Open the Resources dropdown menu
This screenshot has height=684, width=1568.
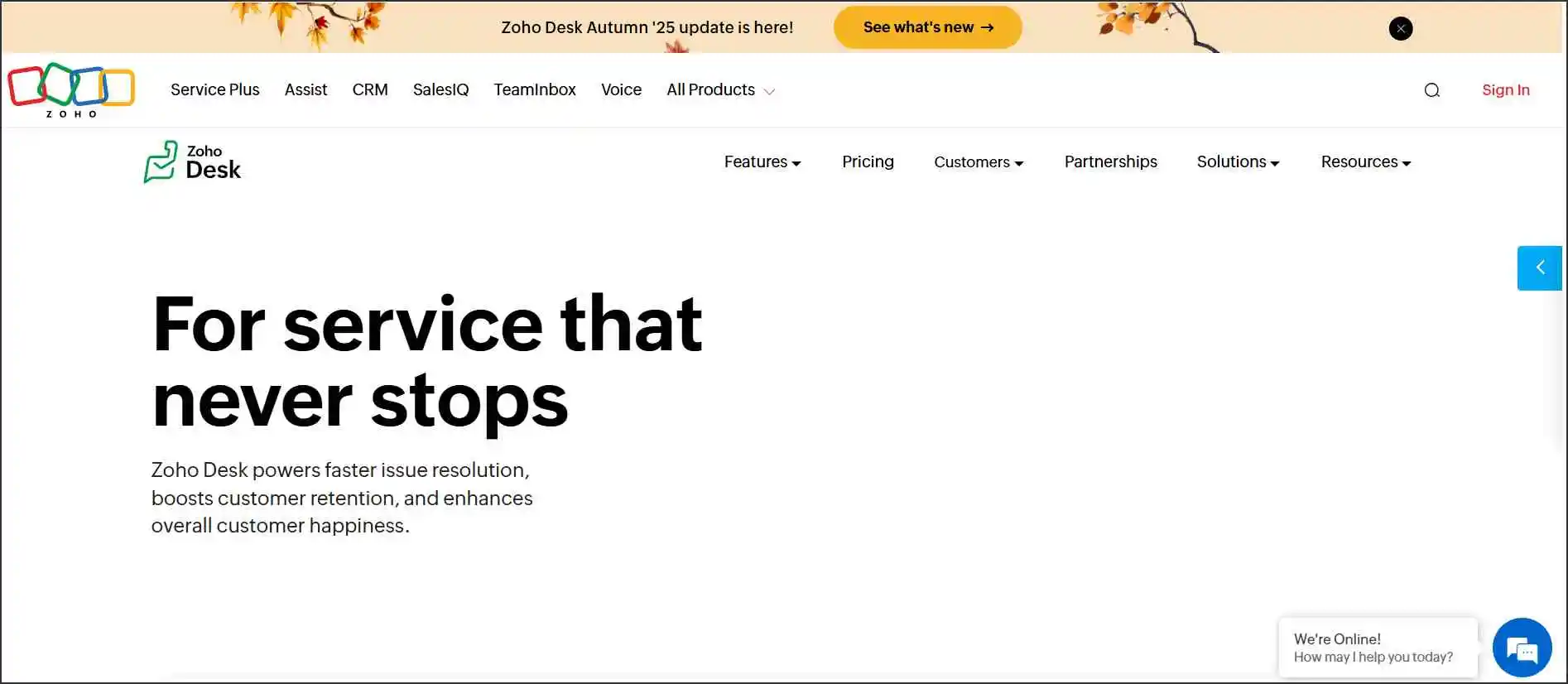tap(1366, 161)
